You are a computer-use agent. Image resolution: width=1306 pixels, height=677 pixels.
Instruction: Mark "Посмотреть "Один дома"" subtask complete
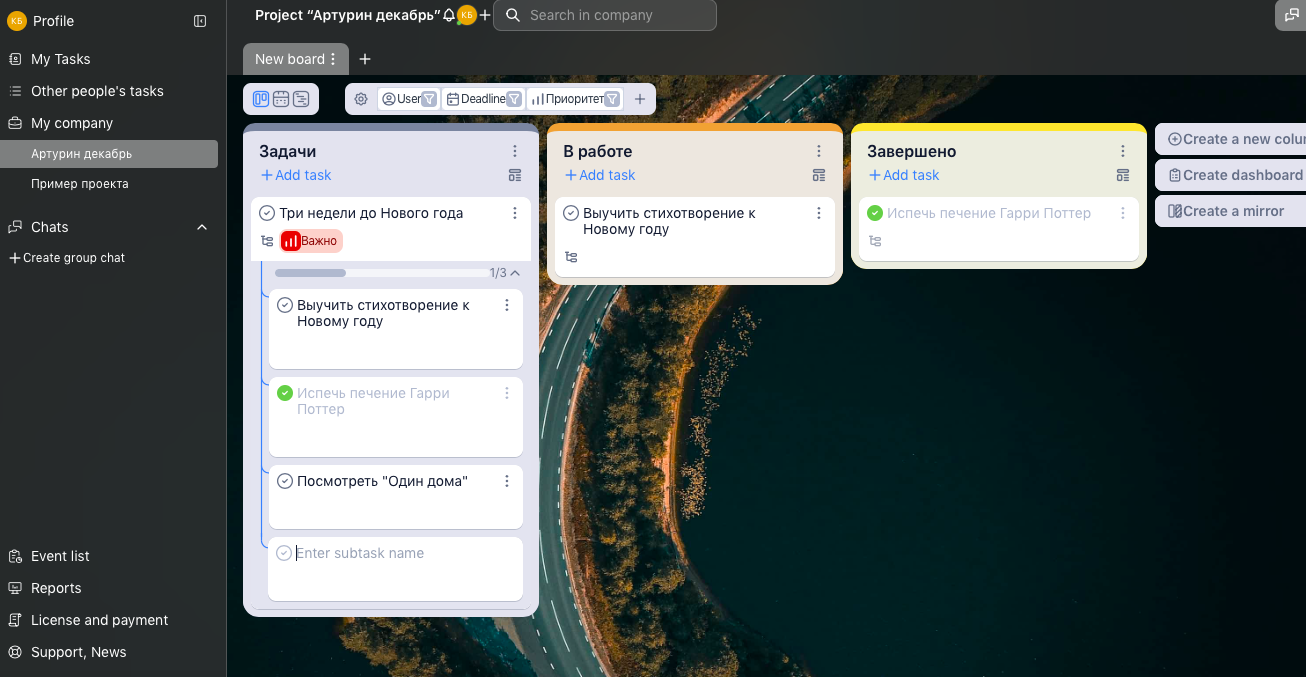284,481
